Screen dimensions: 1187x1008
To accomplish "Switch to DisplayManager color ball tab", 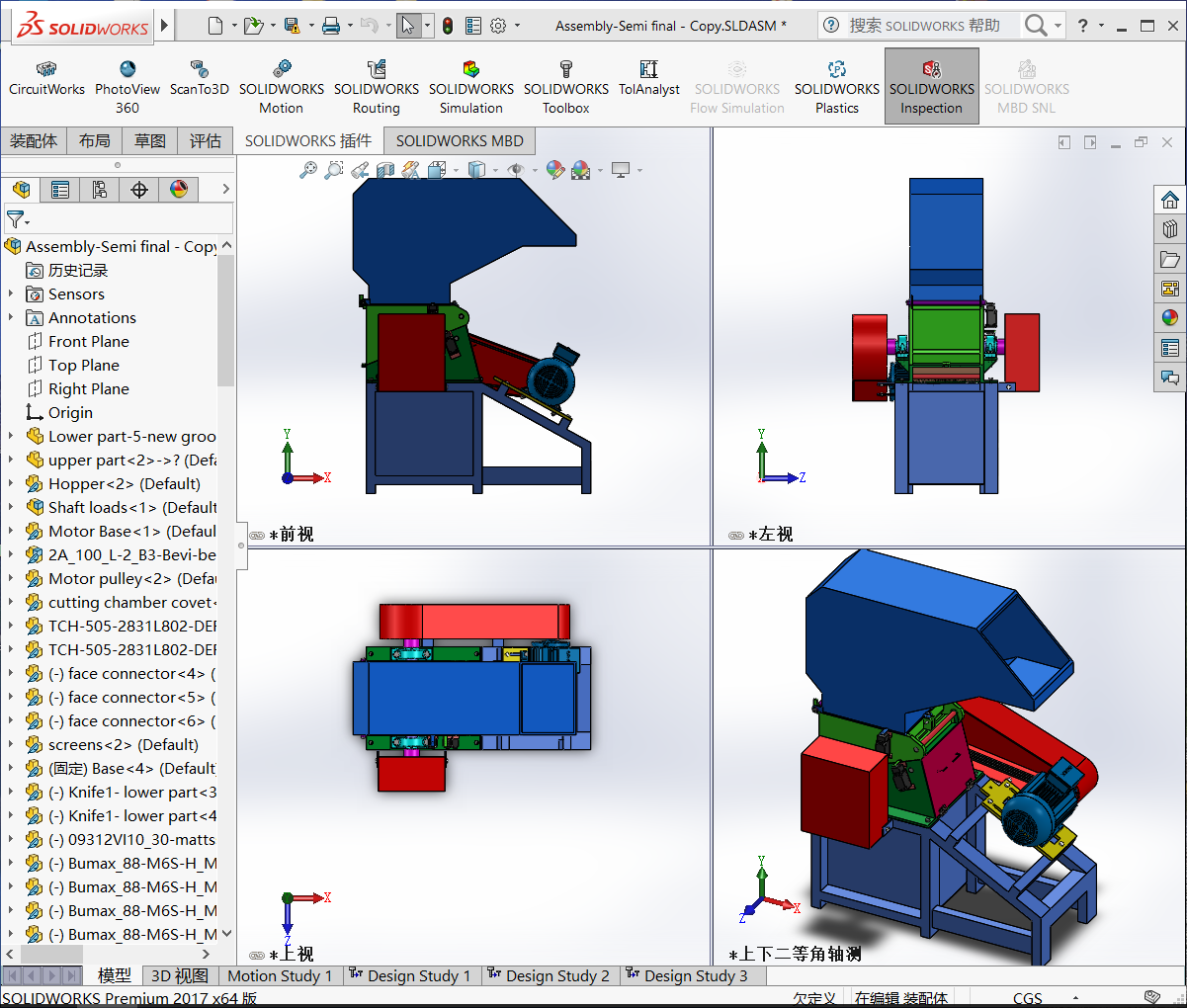I will 179,189.
